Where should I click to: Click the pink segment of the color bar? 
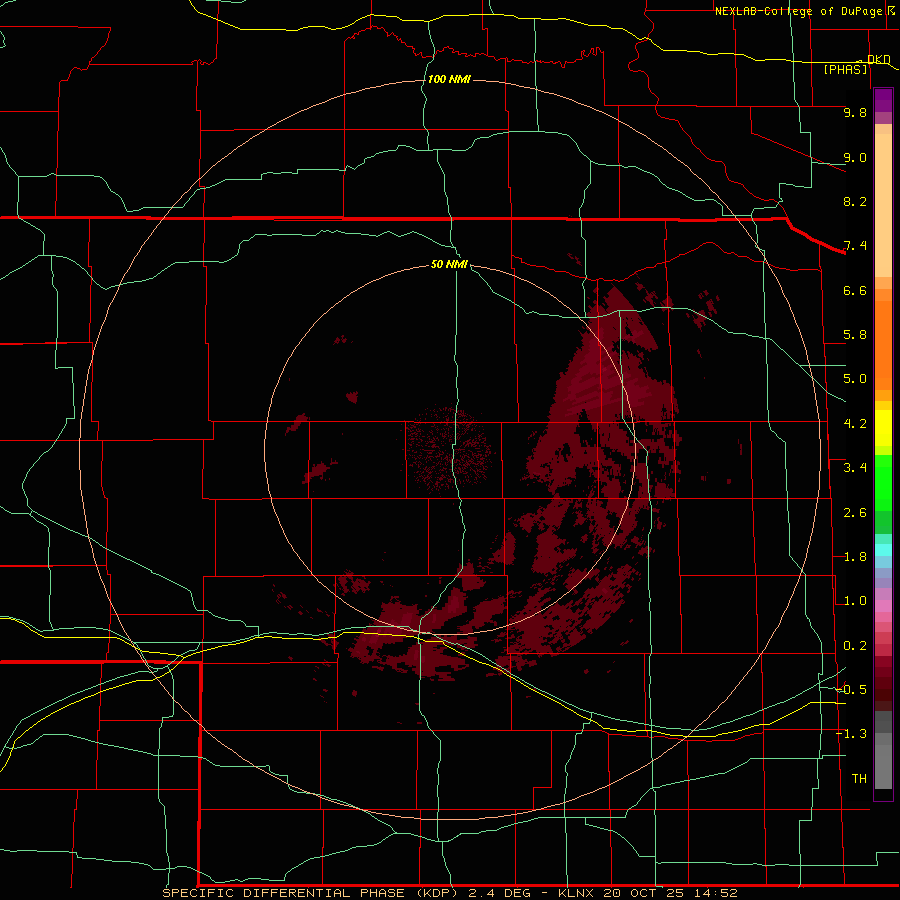tap(883, 606)
